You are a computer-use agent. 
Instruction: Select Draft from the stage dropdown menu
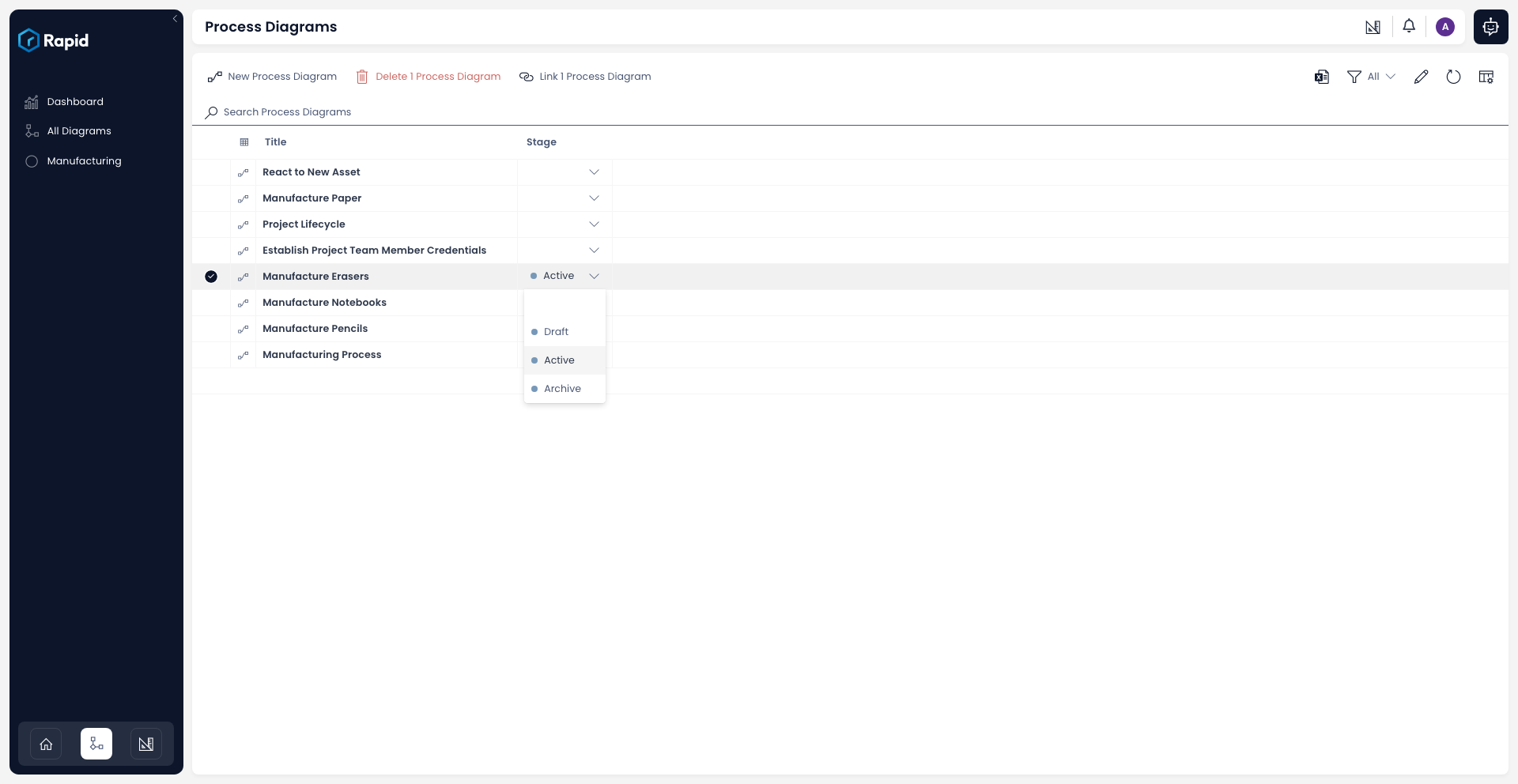[x=557, y=331]
